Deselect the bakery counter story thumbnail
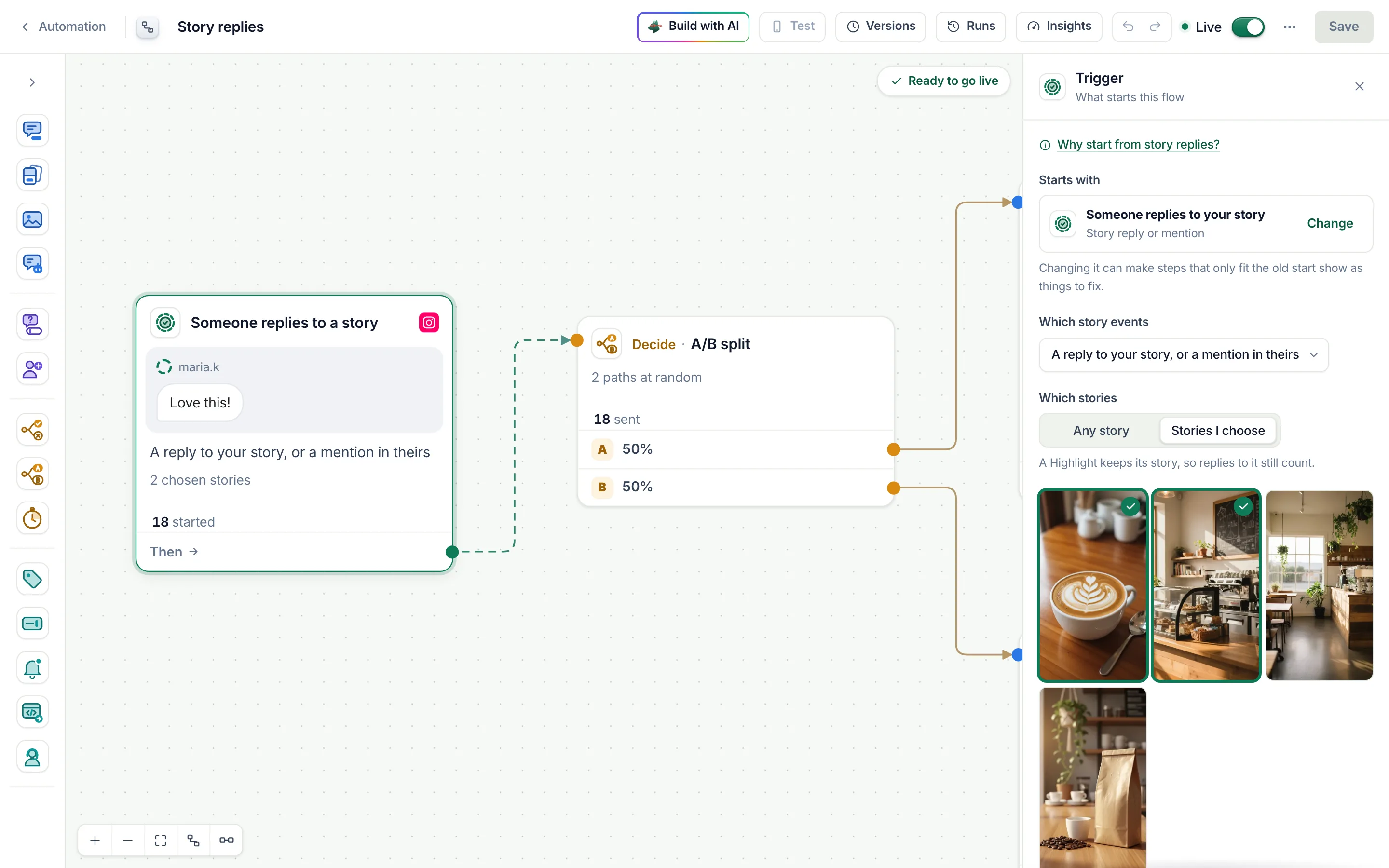 point(1206,585)
